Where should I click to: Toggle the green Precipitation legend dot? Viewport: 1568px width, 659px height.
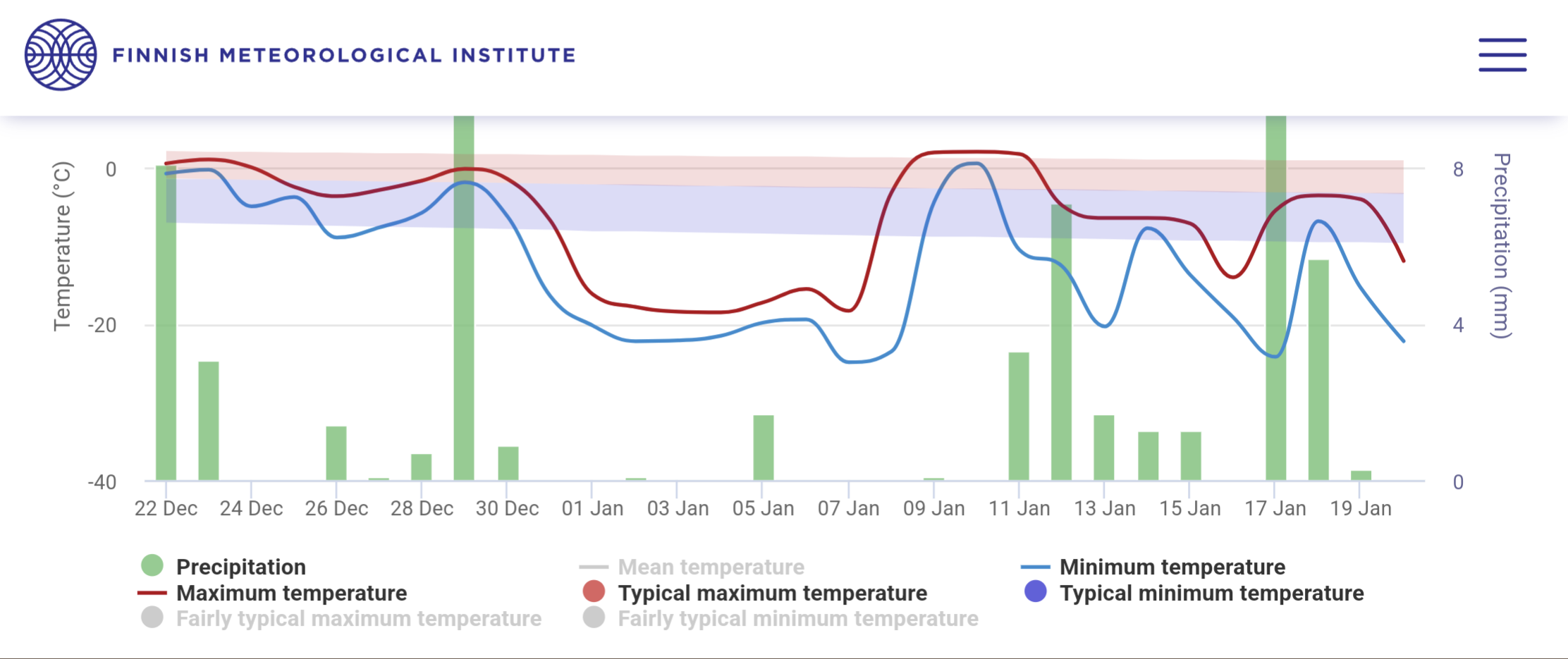[152, 565]
